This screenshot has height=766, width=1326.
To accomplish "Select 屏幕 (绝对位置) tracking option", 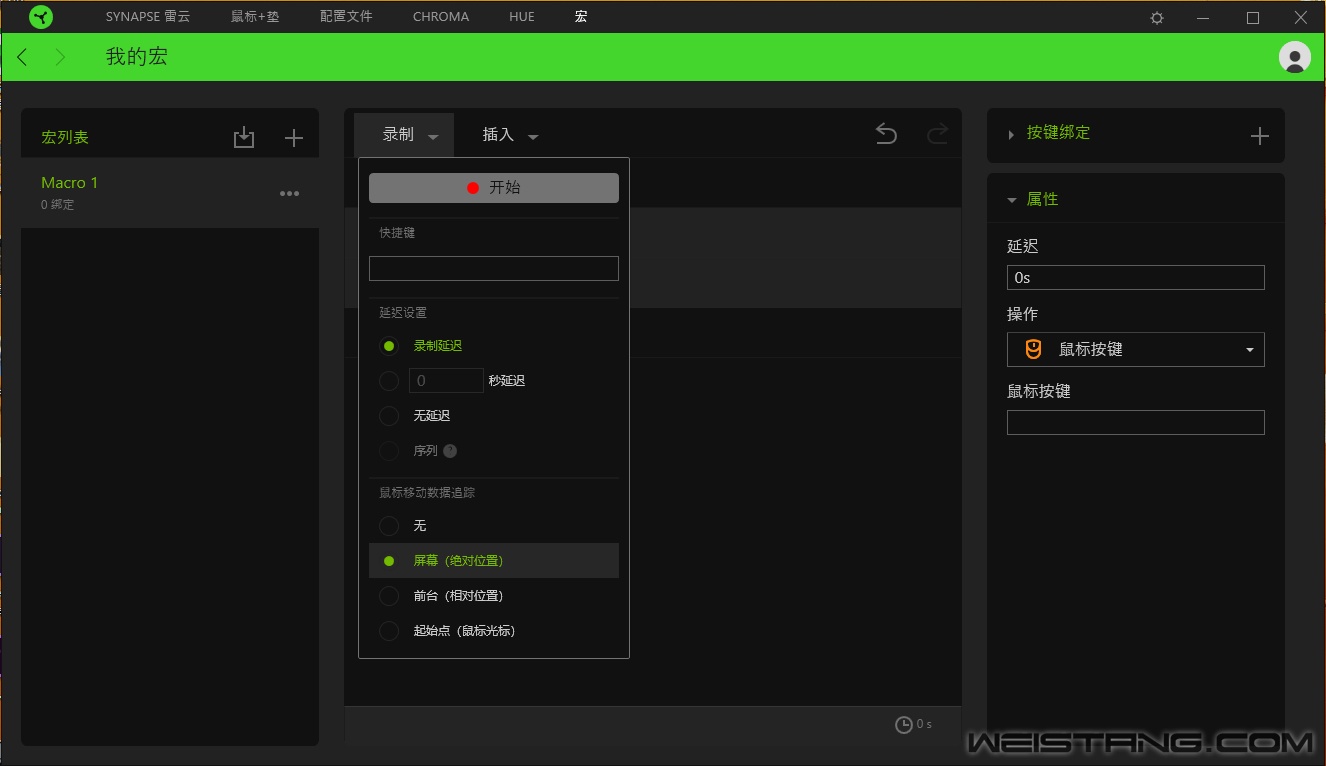I will pyautogui.click(x=494, y=561).
